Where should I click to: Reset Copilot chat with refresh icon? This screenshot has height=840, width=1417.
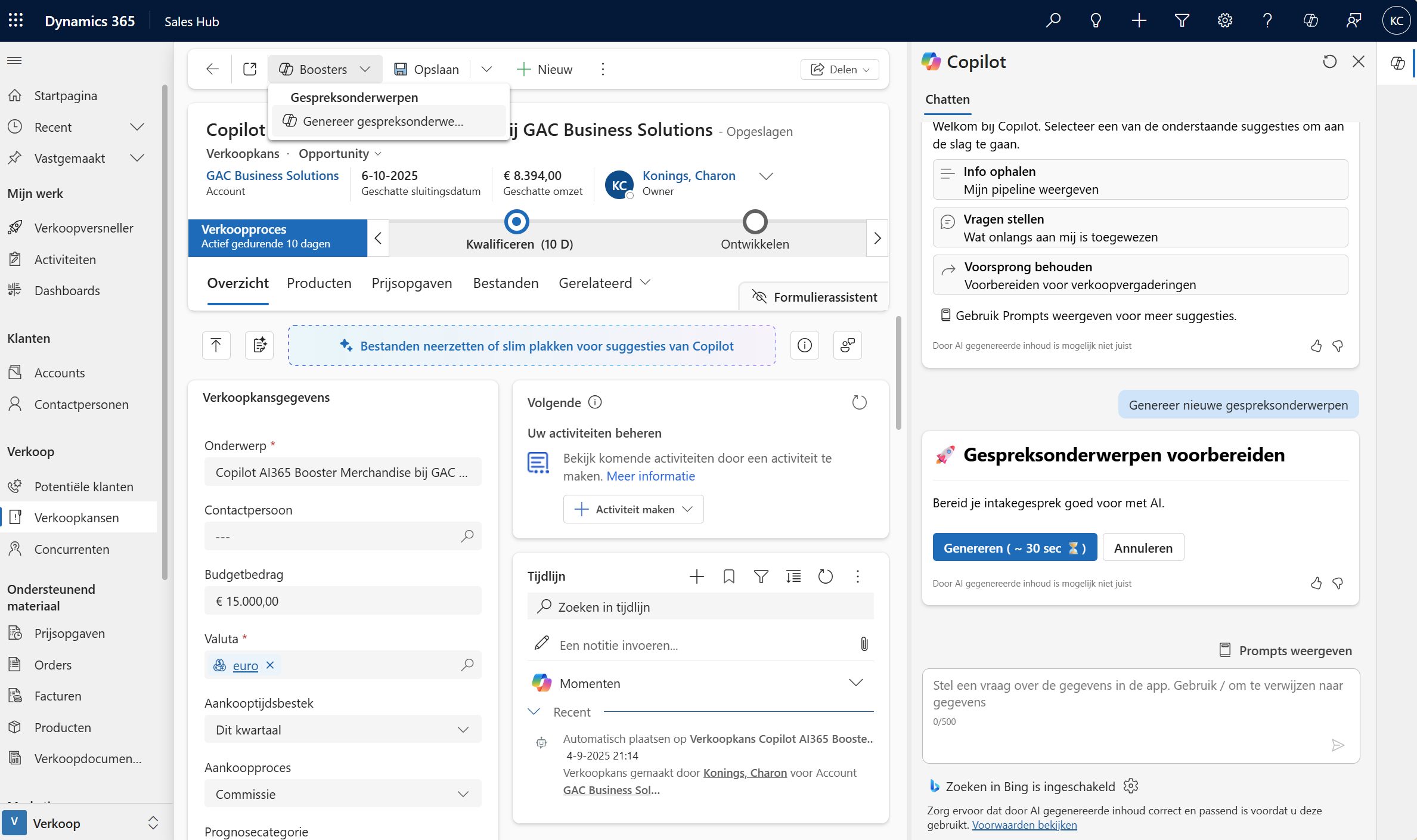click(1329, 61)
